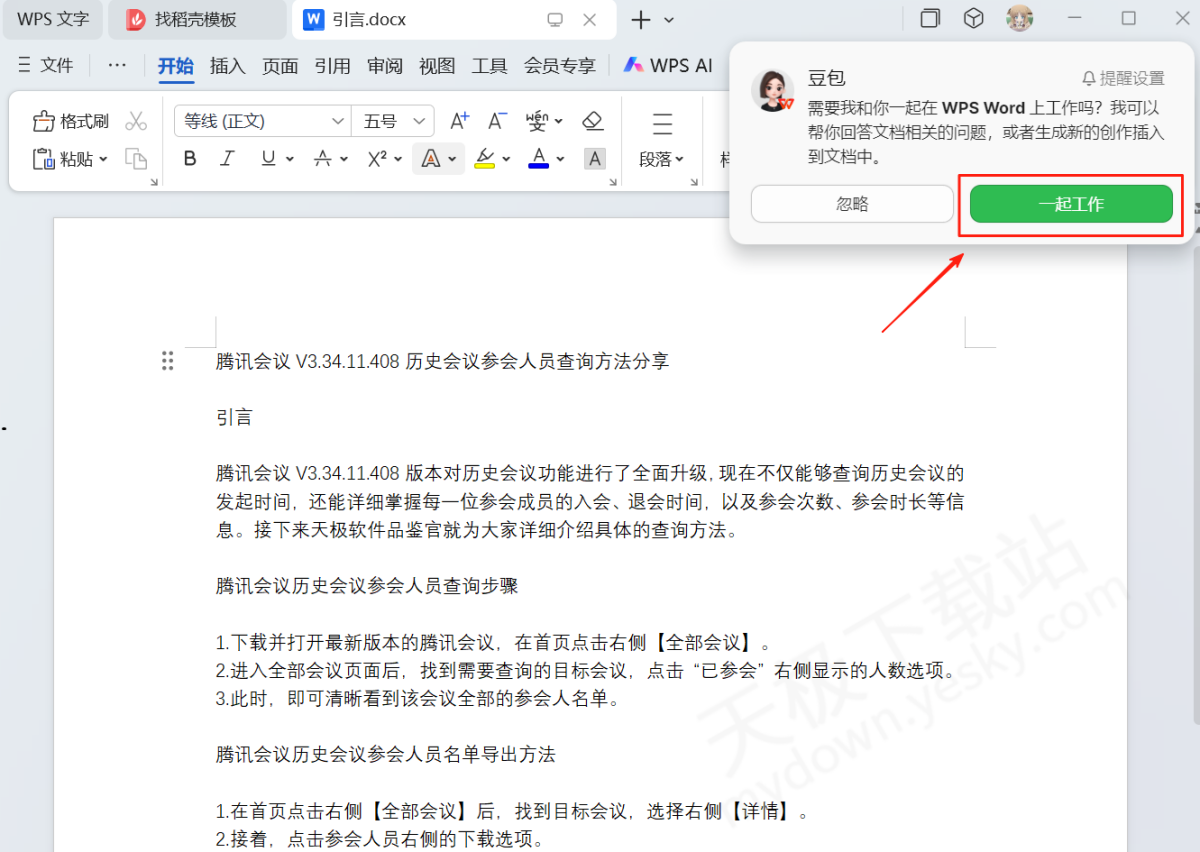Open the font size dropdown 五号
Screen dimensions: 1200x852
coord(393,121)
